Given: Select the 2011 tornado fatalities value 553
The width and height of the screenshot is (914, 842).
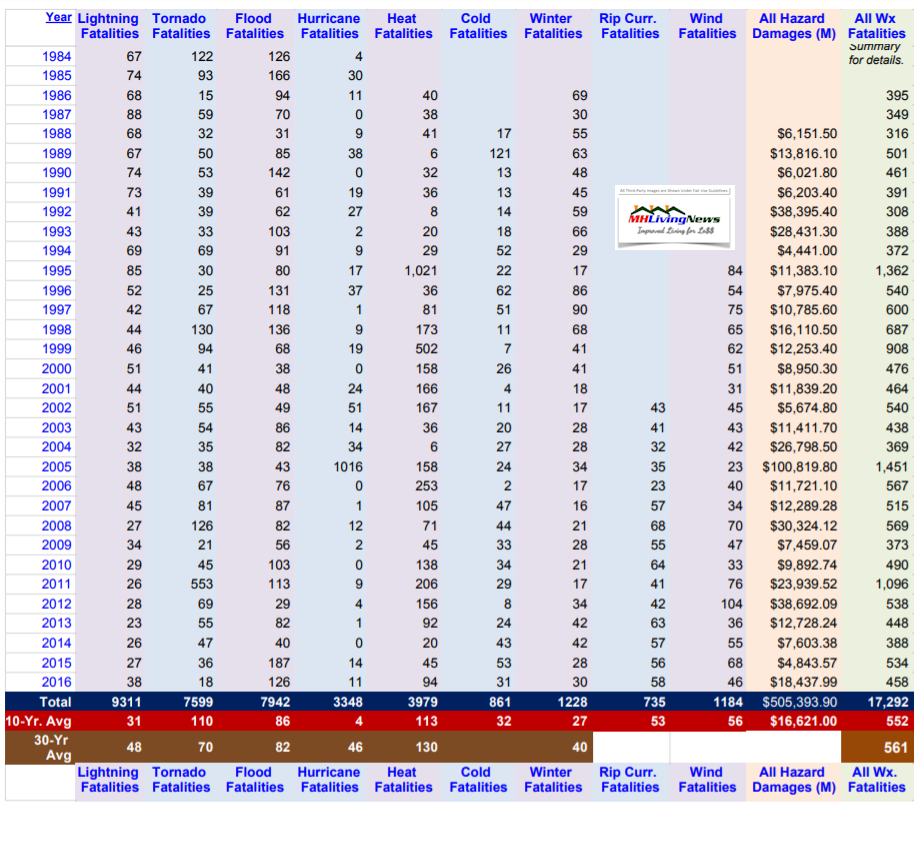Looking at the screenshot, I should (x=202, y=584).
